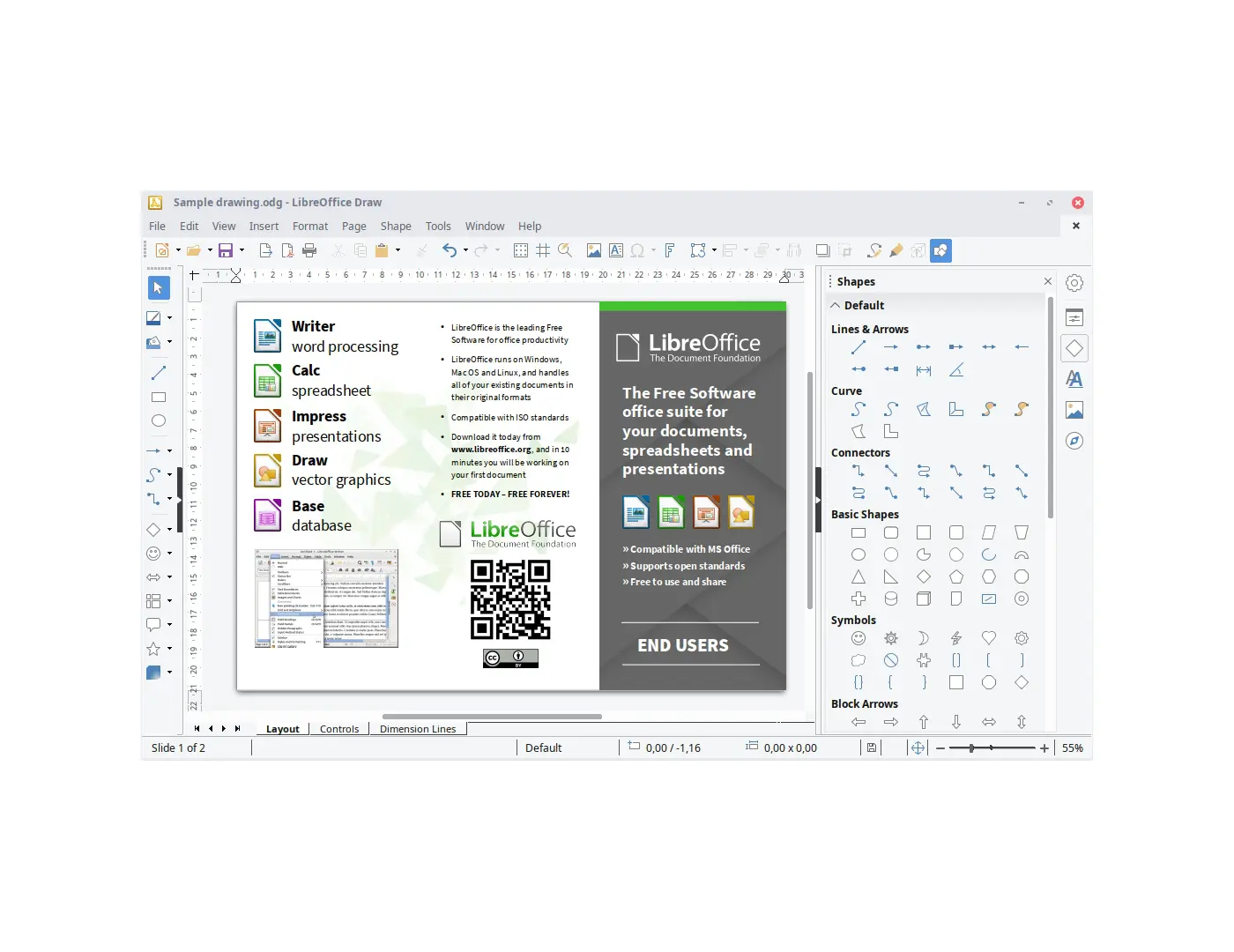Switch to the Controls layer tab
Screen dimensions: 1234x952
tap(339, 729)
